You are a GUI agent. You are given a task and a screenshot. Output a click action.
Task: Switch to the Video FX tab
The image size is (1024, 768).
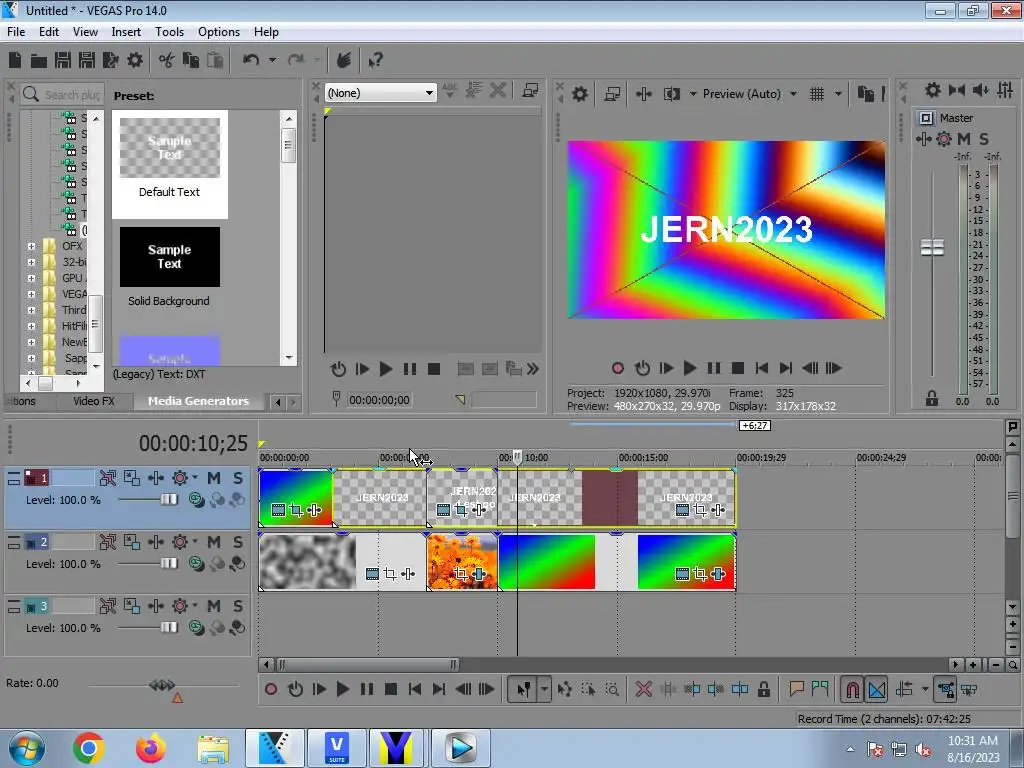93,401
